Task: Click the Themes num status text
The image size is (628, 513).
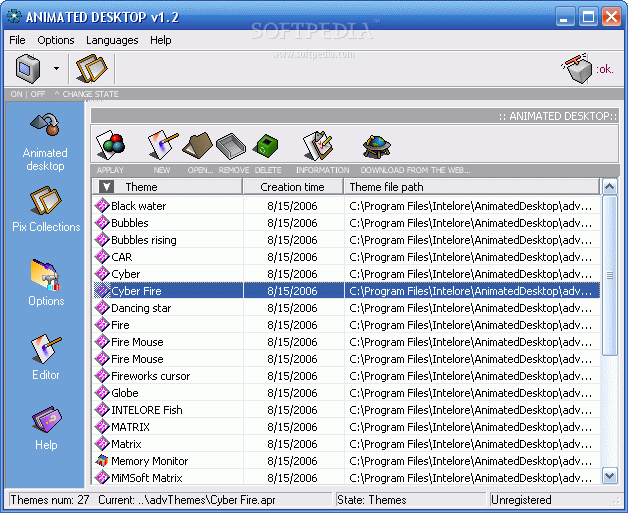Action: click(50, 500)
